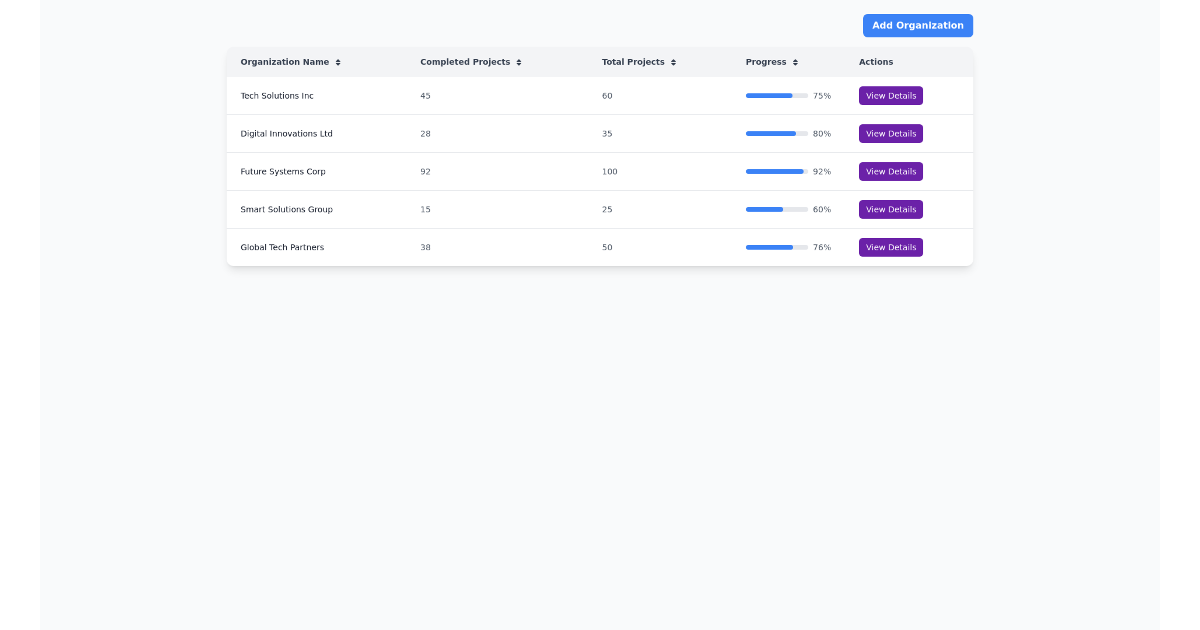Viewport: 1200px width, 630px height.
Task: Click the sort icon beside Organization Name
Action: tap(338, 61)
